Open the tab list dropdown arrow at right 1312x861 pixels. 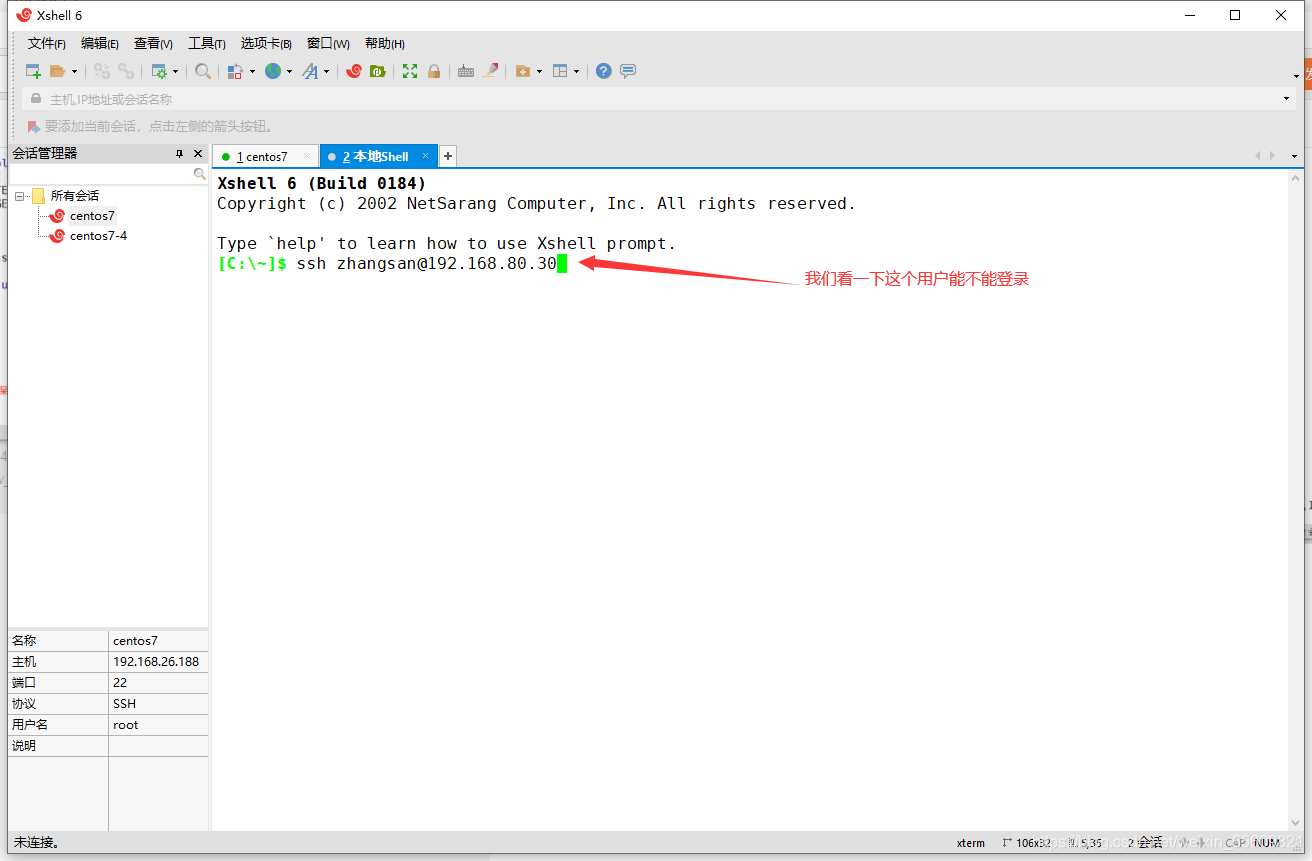(1295, 156)
